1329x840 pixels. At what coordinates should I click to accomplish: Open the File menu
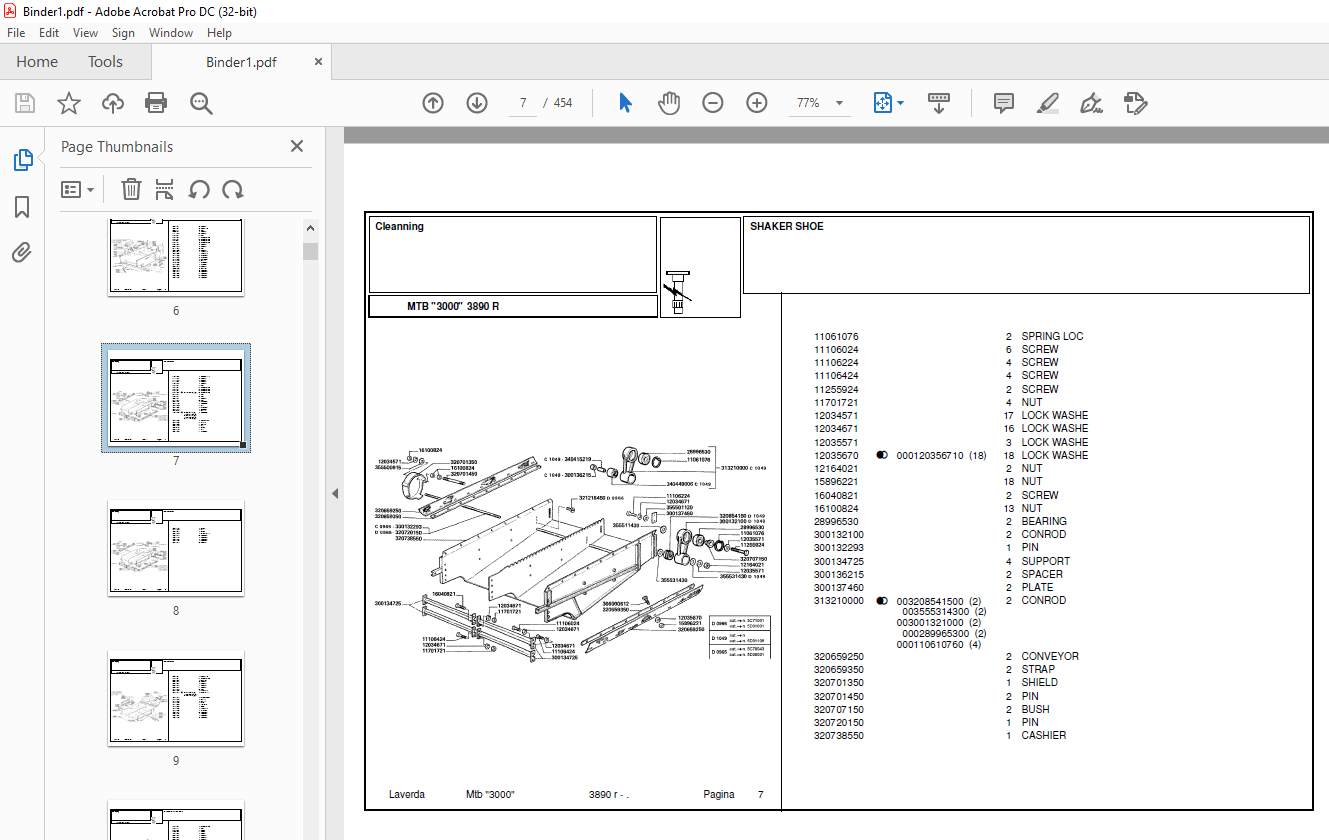(16, 33)
